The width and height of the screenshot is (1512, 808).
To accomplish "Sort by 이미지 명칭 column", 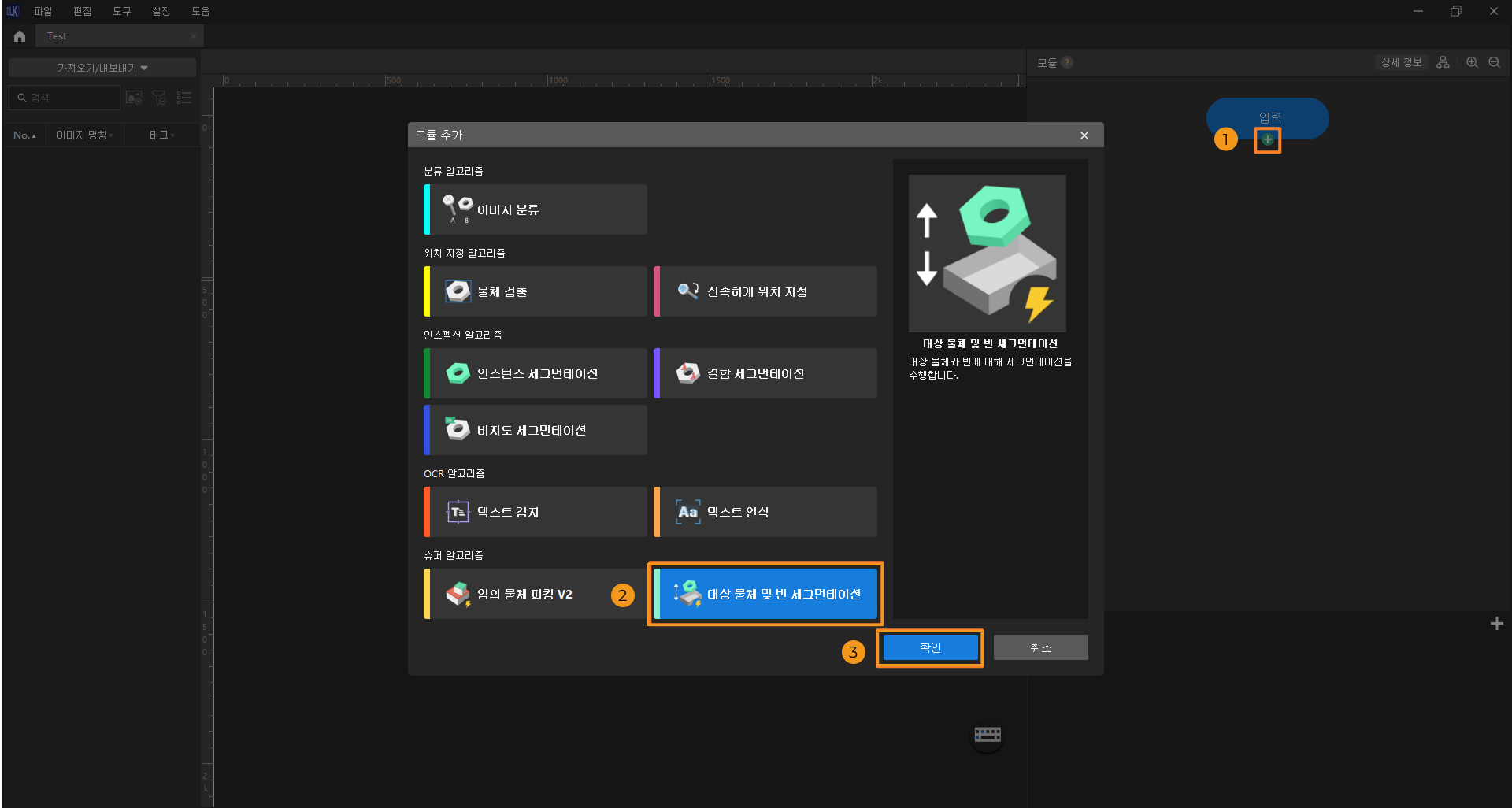I will pos(84,135).
